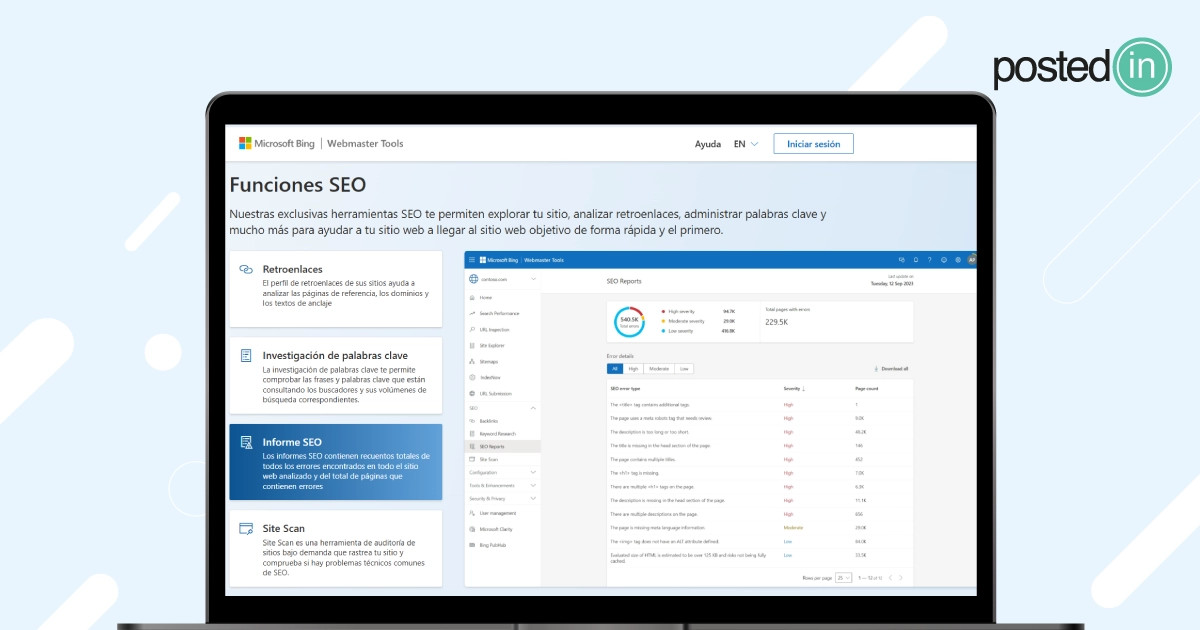Click the URL Inspection magnifier icon
The width and height of the screenshot is (1200, 630).
(x=472, y=329)
